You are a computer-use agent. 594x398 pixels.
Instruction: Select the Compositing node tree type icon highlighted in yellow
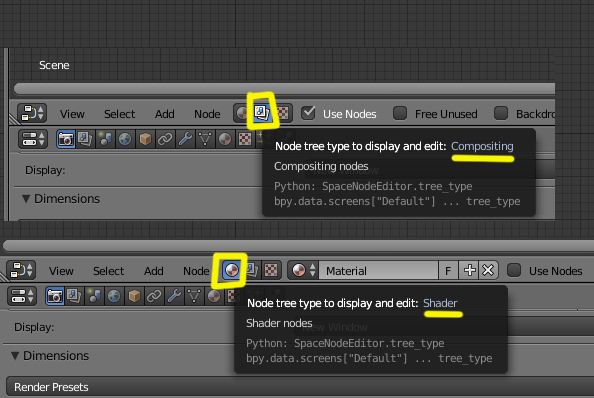click(x=262, y=112)
